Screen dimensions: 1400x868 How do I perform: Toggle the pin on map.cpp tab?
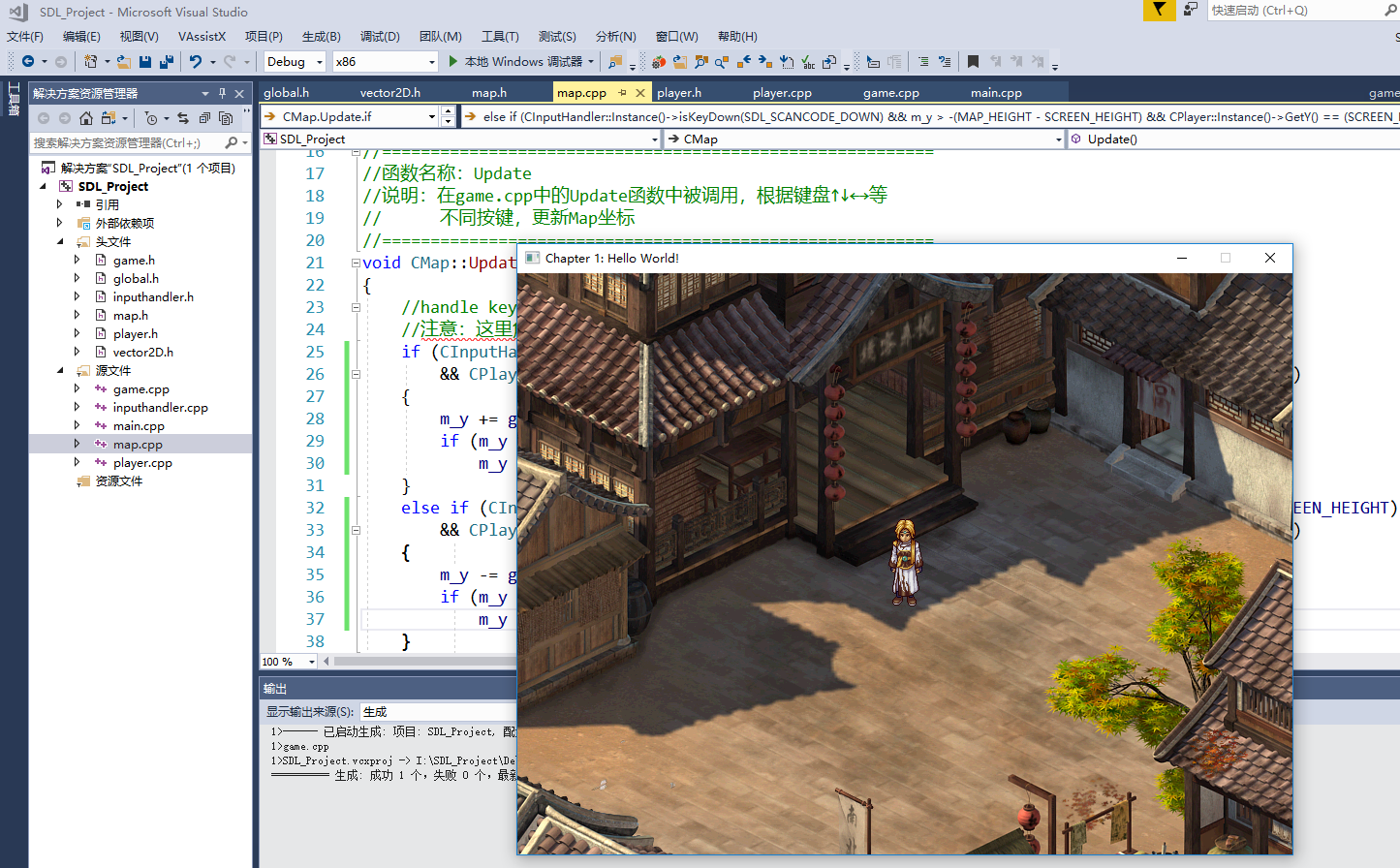[x=622, y=93]
